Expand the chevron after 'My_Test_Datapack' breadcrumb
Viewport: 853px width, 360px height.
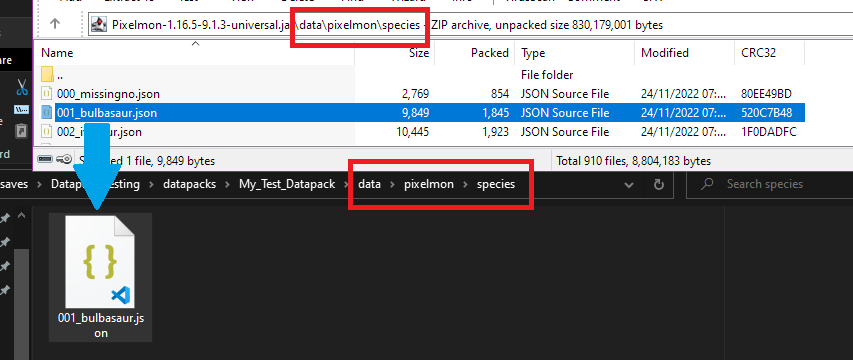pyautogui.click(x=347, y=184)
